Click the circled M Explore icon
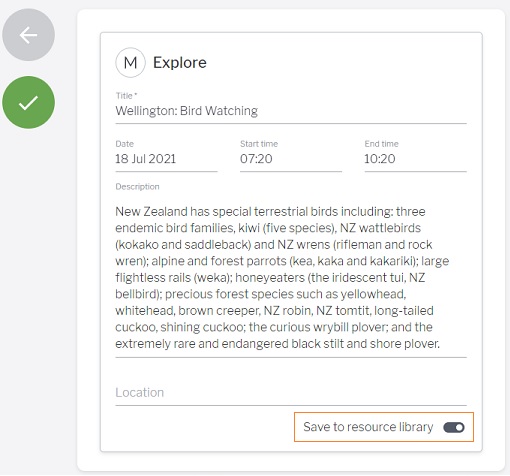This screenshot has width=510, height=476. click(x=130, y=62)
